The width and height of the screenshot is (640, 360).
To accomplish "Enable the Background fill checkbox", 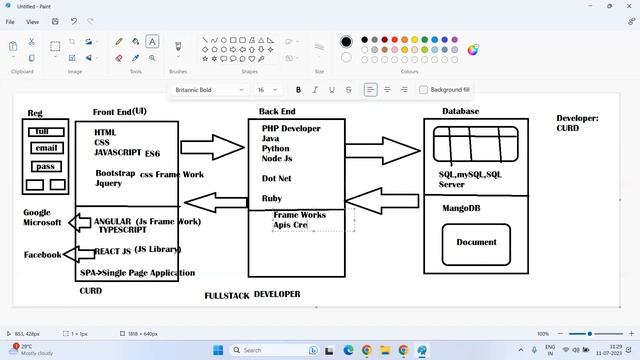I will click(423, 89).
